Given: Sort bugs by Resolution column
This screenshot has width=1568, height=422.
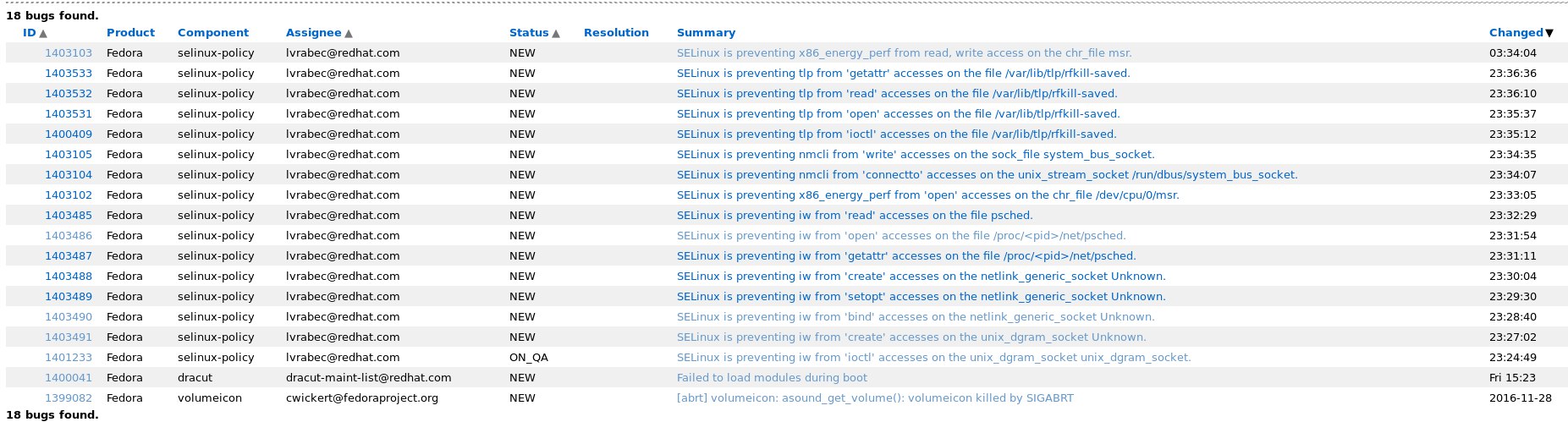Looking at the screenshot, I should (616, 32).
